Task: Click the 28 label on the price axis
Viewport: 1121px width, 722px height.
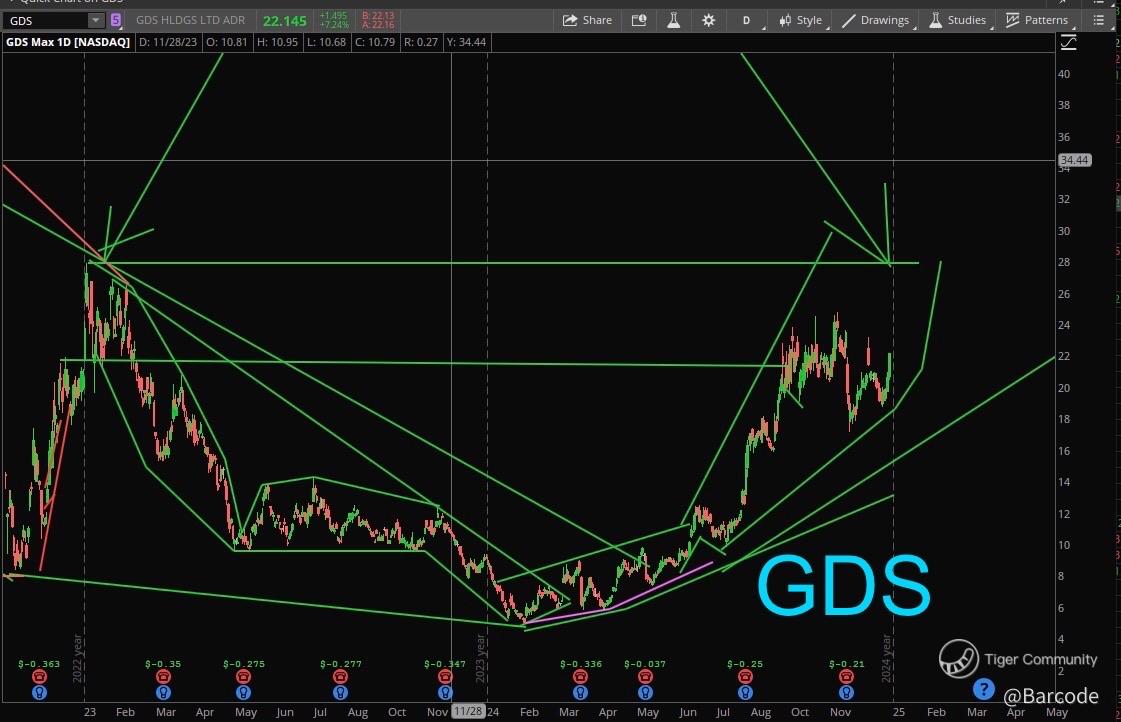Action: coord(1064,262)
